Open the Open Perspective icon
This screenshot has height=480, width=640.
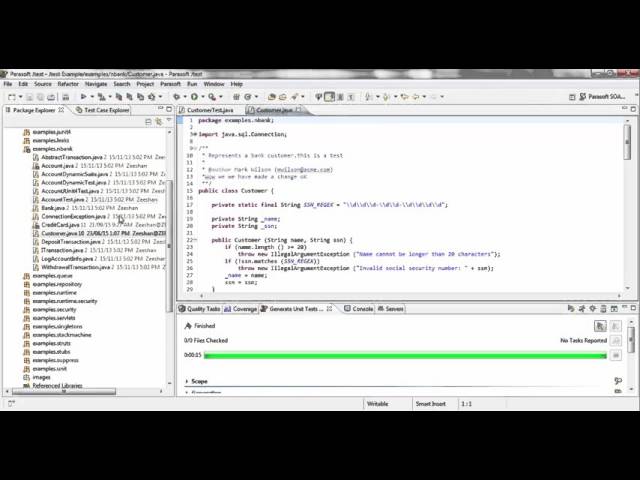point(572,97)
